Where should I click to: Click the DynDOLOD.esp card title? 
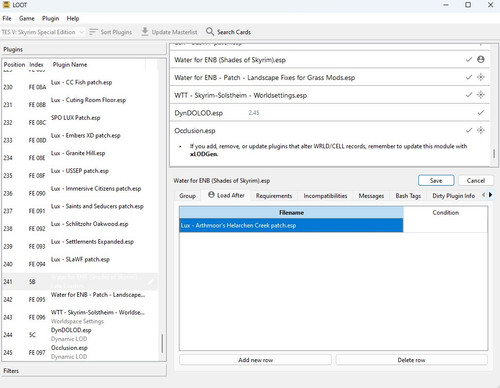click(198, 113)
